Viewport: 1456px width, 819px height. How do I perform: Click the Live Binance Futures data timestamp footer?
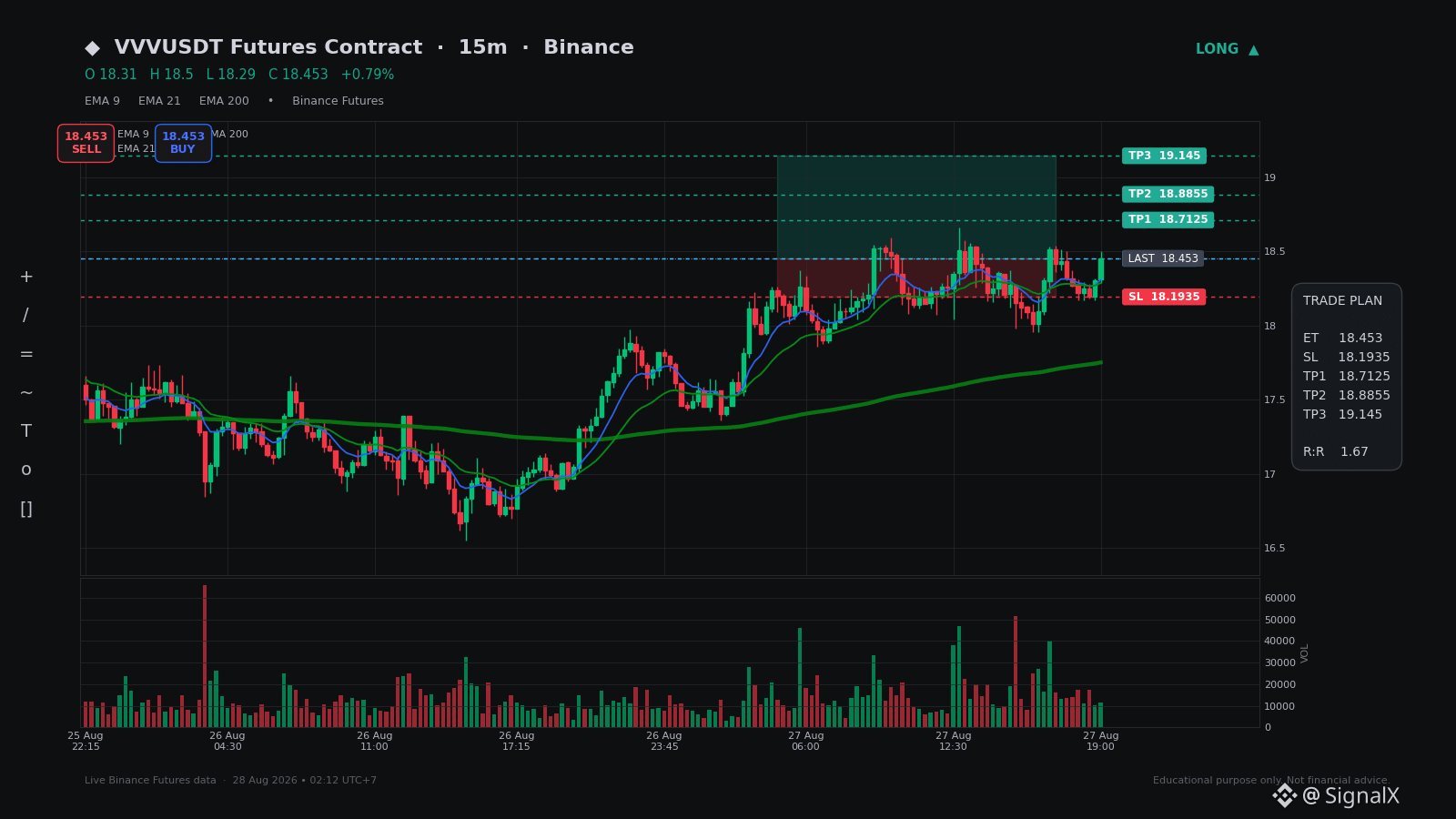tap(230, 781)
